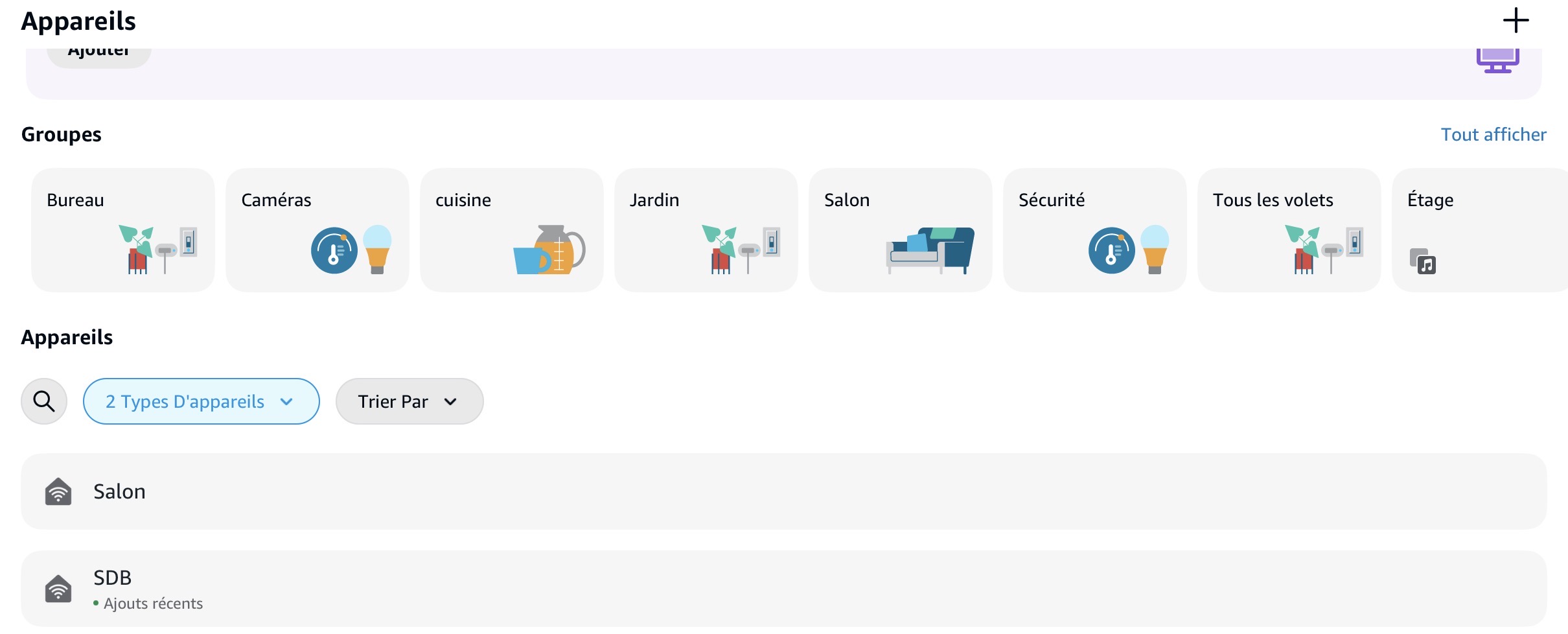Click the SDB device Wi-Fi house icon

pos(58,589)
